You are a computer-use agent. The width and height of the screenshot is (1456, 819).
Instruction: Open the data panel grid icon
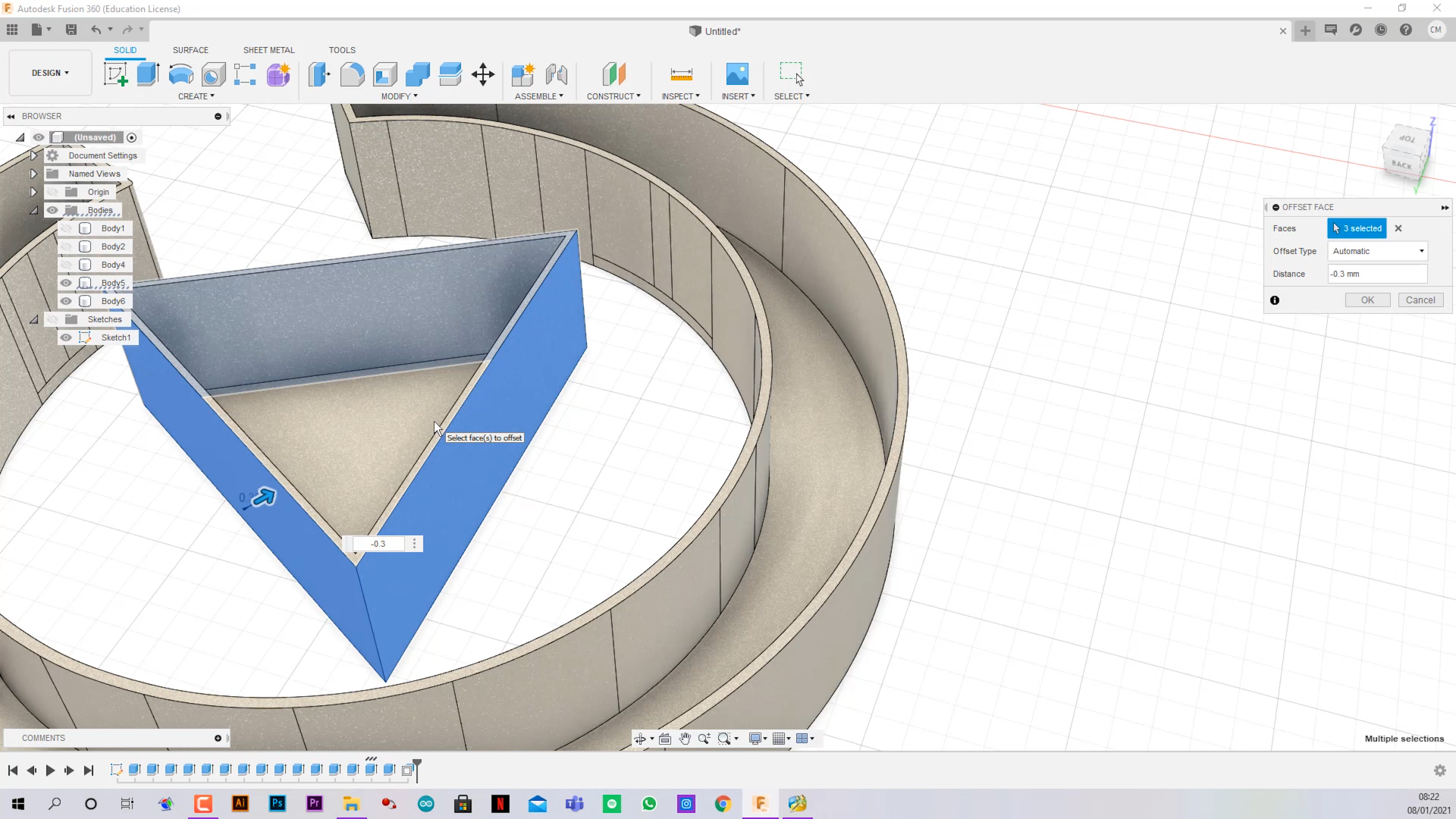12,30
